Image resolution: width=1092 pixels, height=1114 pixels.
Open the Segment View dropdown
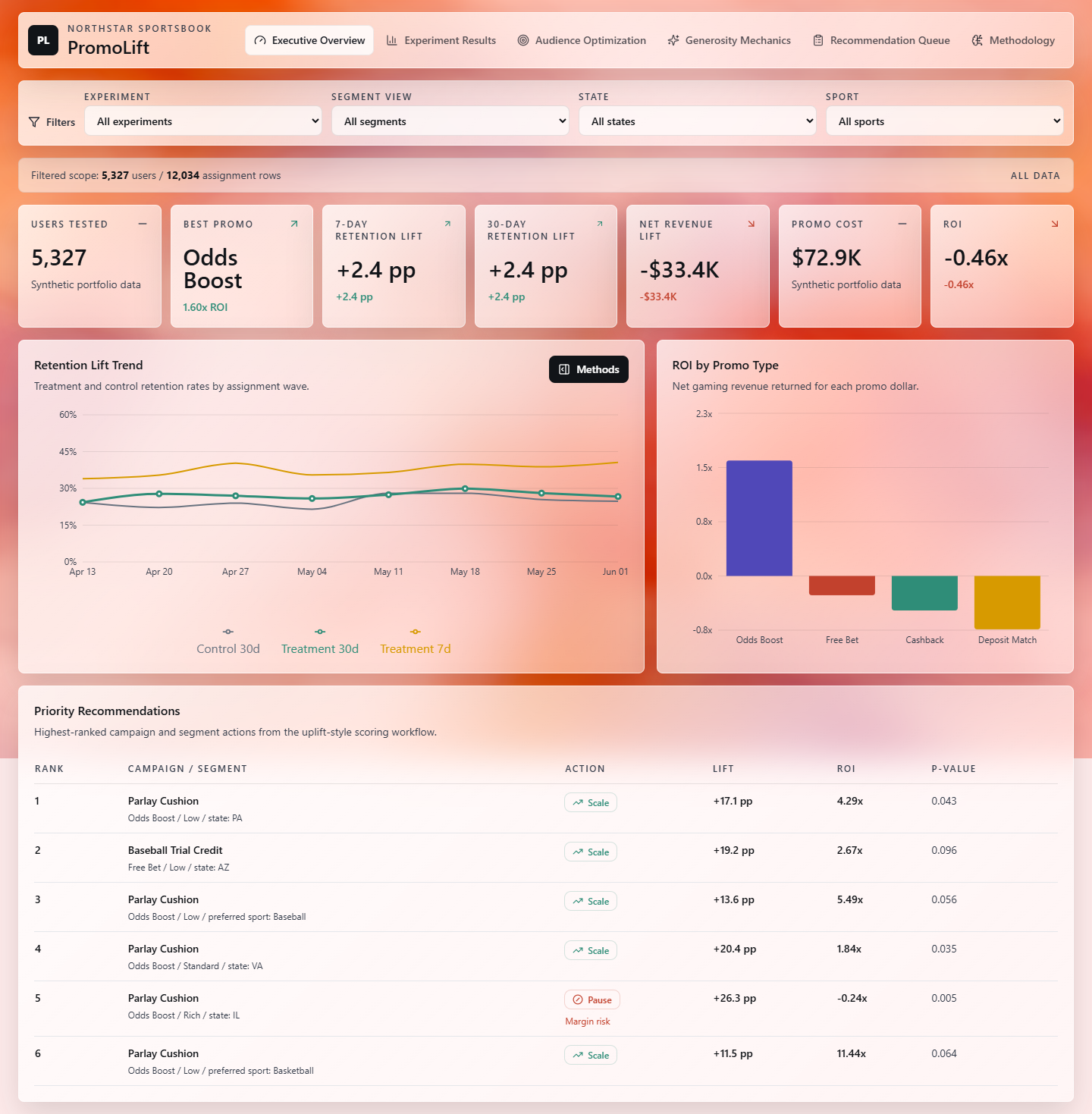[450, 121]
